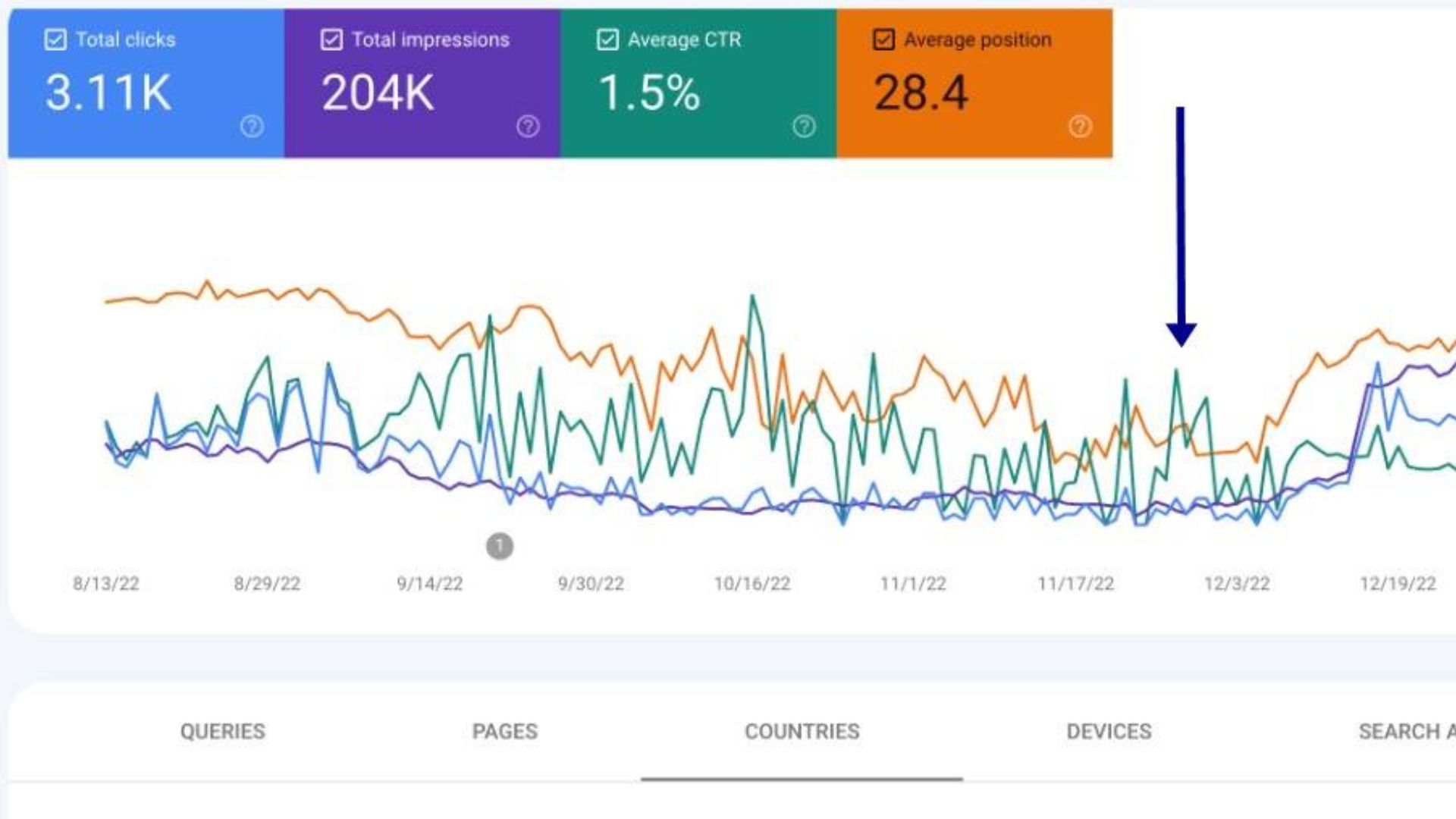Switch to the Pages tab

504,731
